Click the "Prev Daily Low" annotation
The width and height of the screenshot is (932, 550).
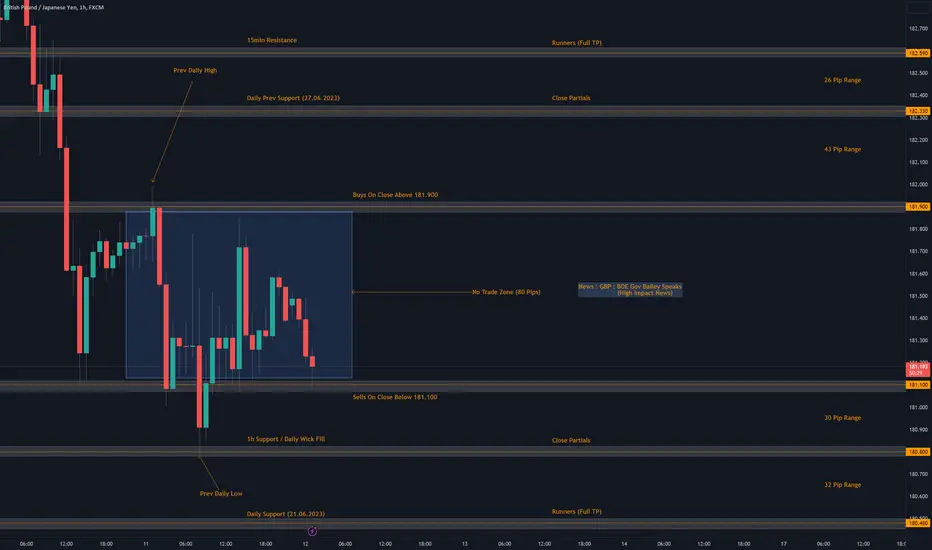click(221, 494)
